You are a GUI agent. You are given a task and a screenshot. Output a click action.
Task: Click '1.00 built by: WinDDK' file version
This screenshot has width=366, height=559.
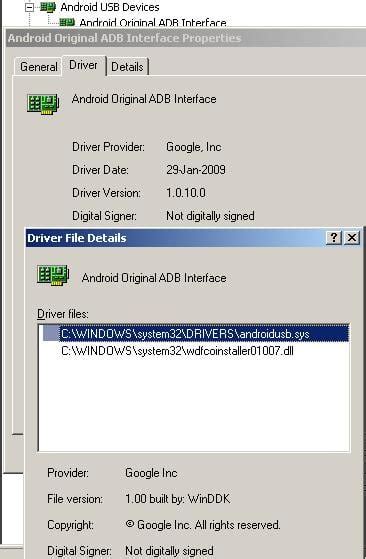click(177, 499)
